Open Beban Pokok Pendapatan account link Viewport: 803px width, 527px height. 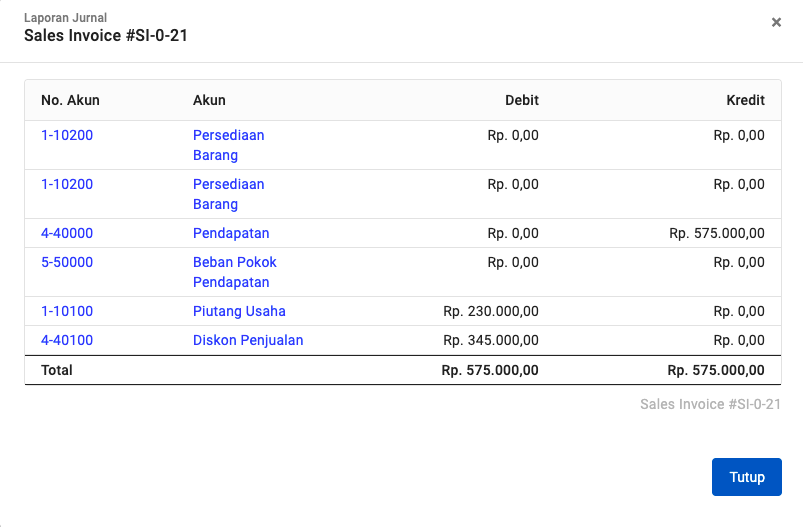point(235,272)
